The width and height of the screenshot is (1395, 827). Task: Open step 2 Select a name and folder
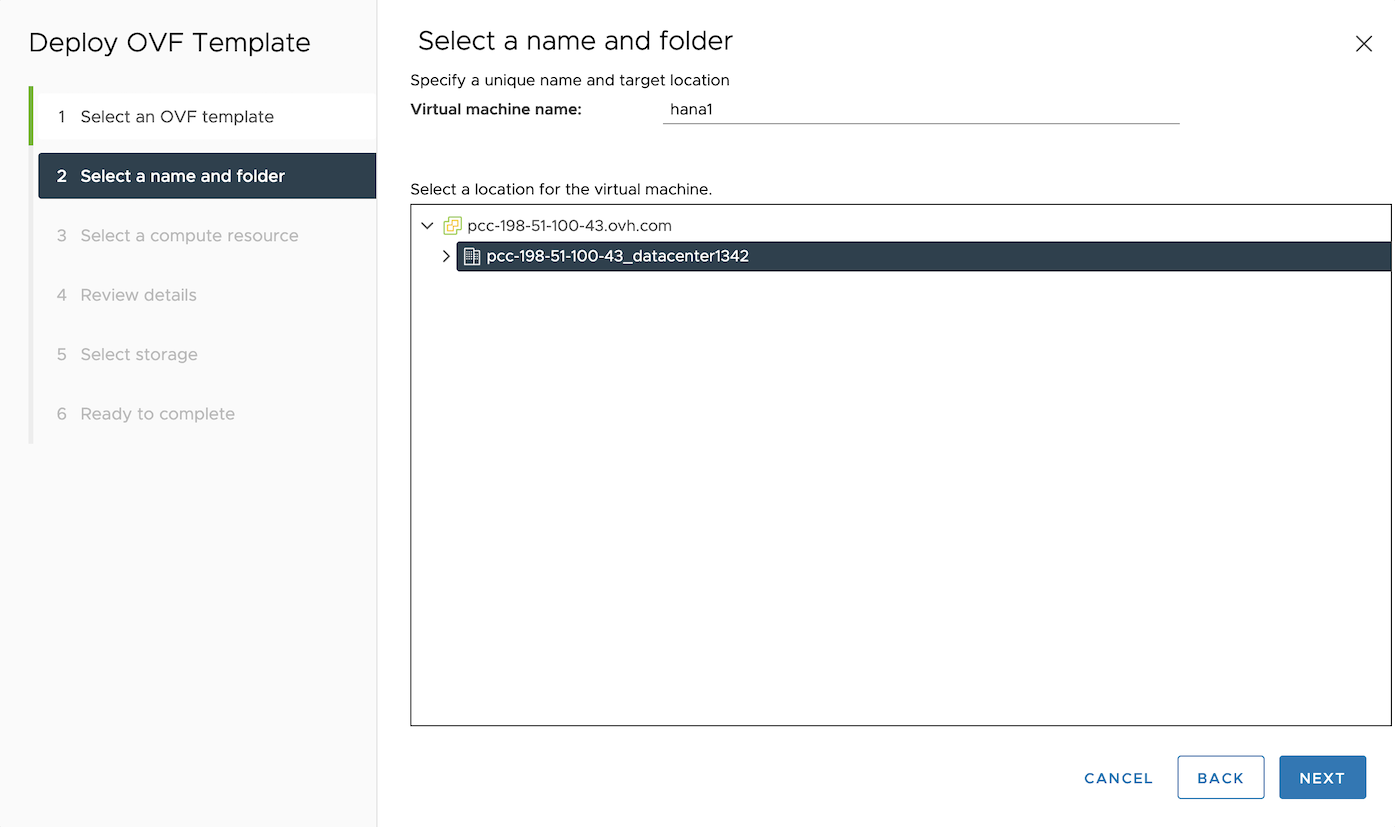183,176
